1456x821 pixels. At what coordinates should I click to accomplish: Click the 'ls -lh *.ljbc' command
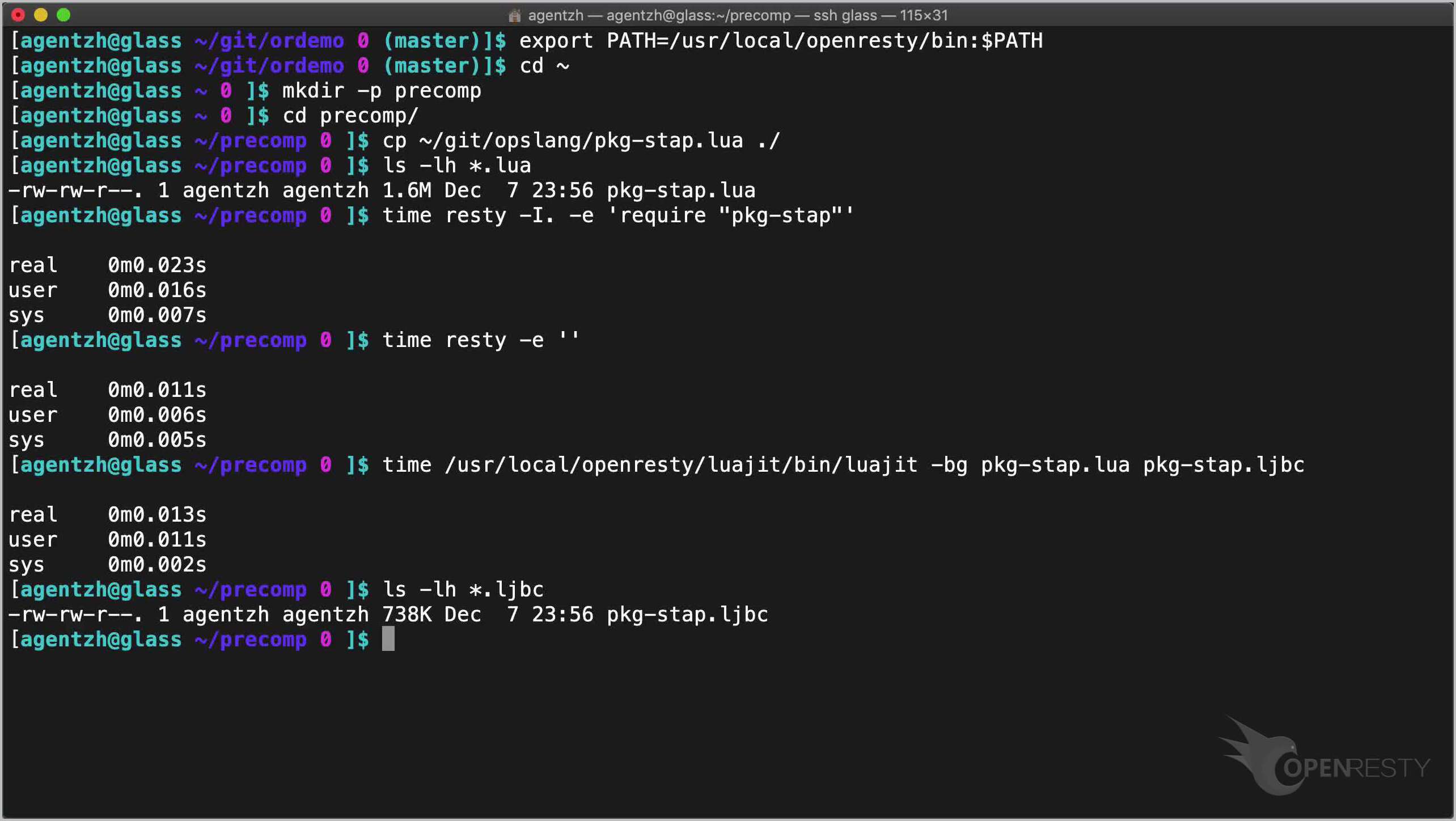click(463, 590)
